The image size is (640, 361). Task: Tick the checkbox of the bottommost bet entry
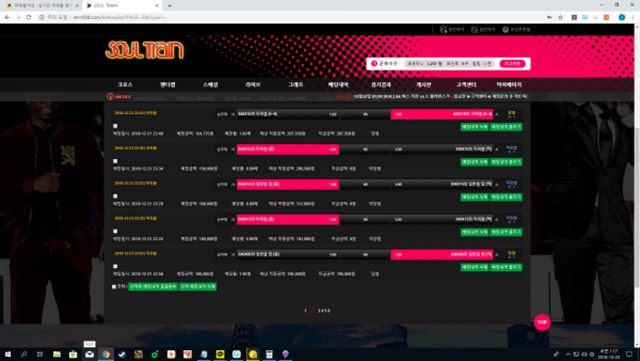(x=115, y=266)
